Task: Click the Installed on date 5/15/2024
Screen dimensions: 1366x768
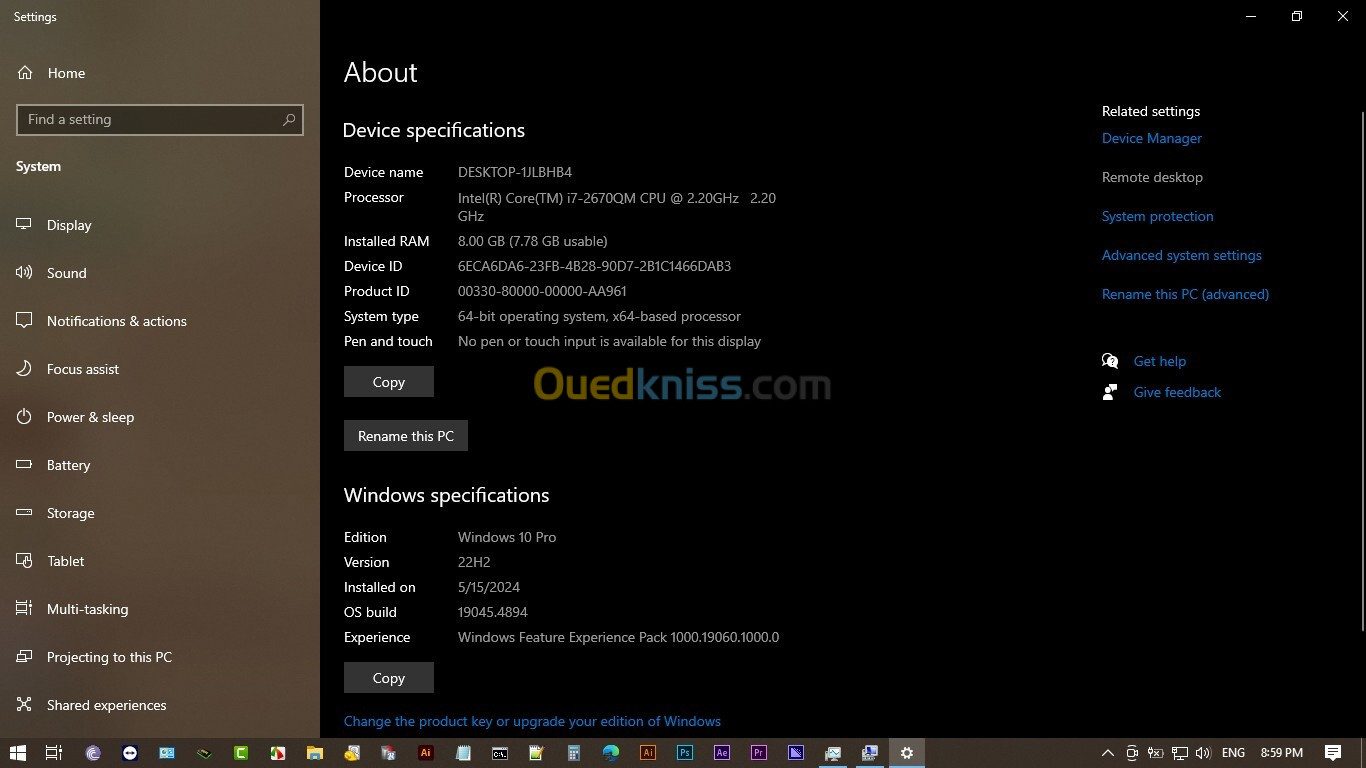Action: (x=489, y=587)
